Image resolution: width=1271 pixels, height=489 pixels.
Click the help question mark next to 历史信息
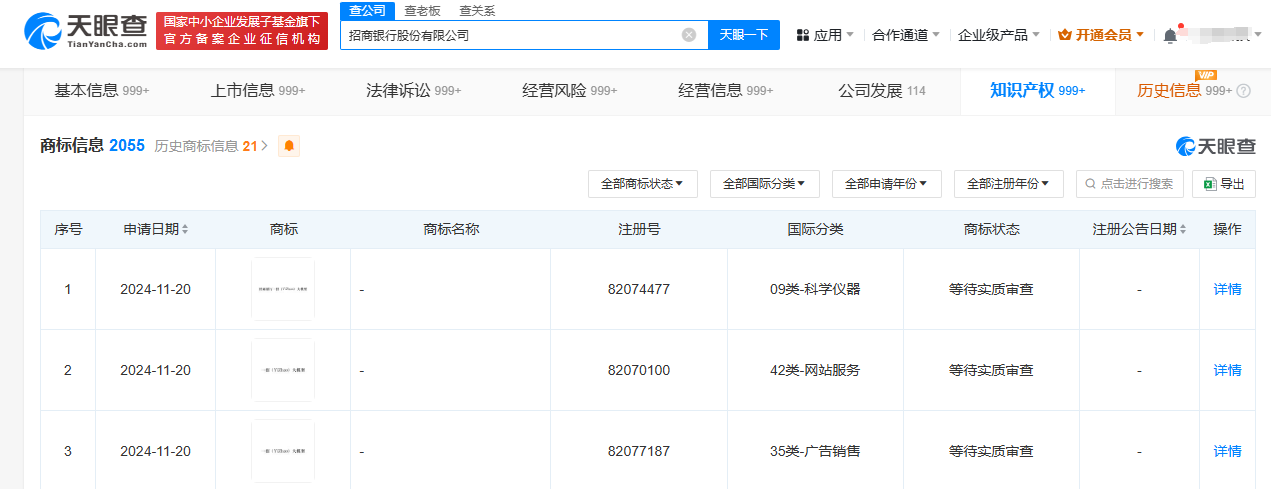[x=1244, y=91]
